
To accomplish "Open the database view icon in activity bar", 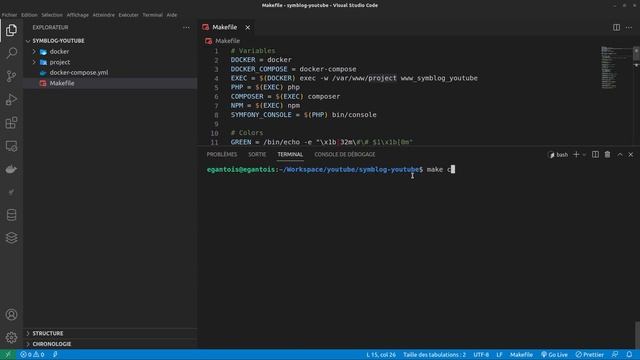I will tap(11, 215).
